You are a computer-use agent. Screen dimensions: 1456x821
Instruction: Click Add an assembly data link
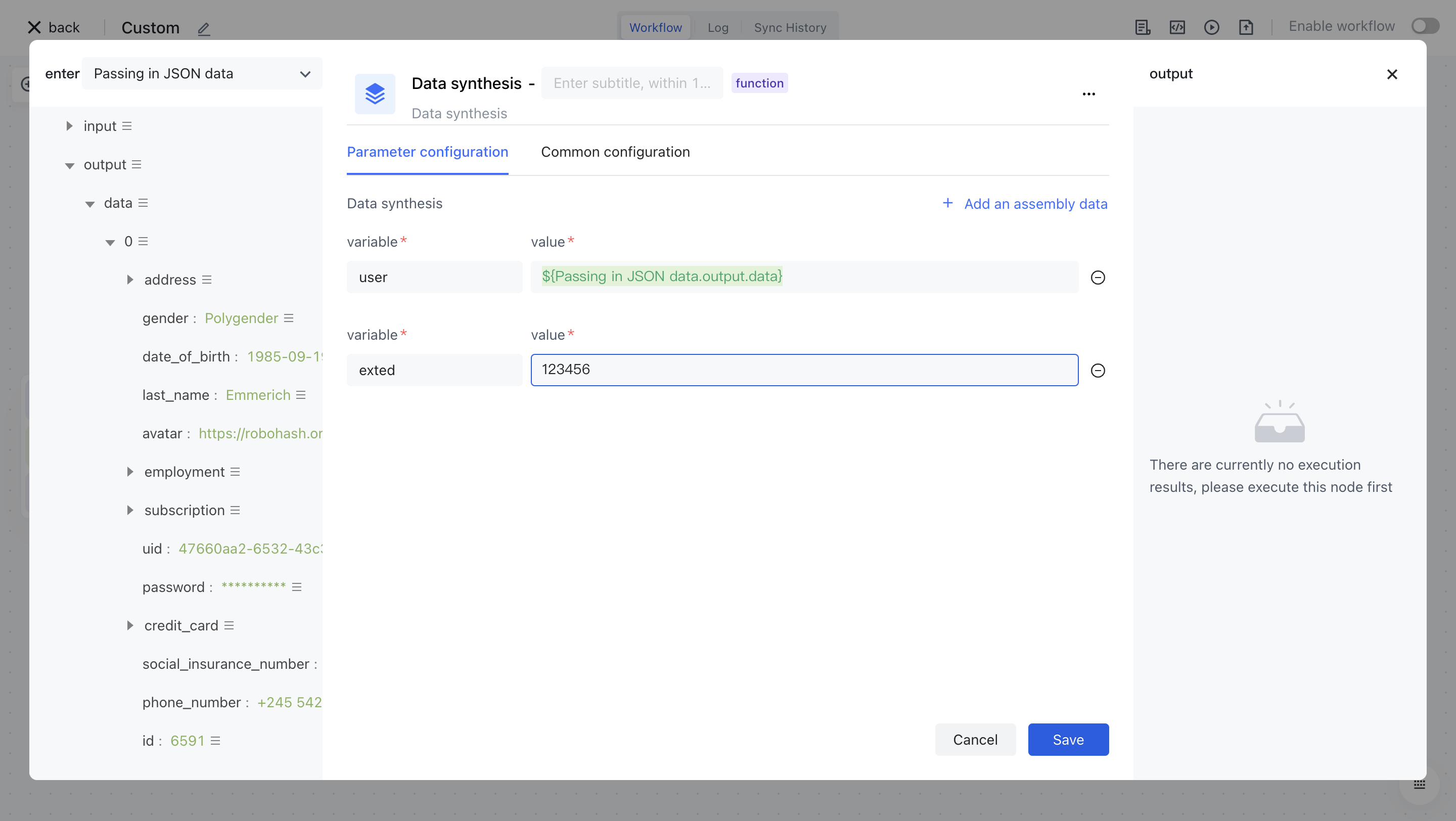[1024, 204]
